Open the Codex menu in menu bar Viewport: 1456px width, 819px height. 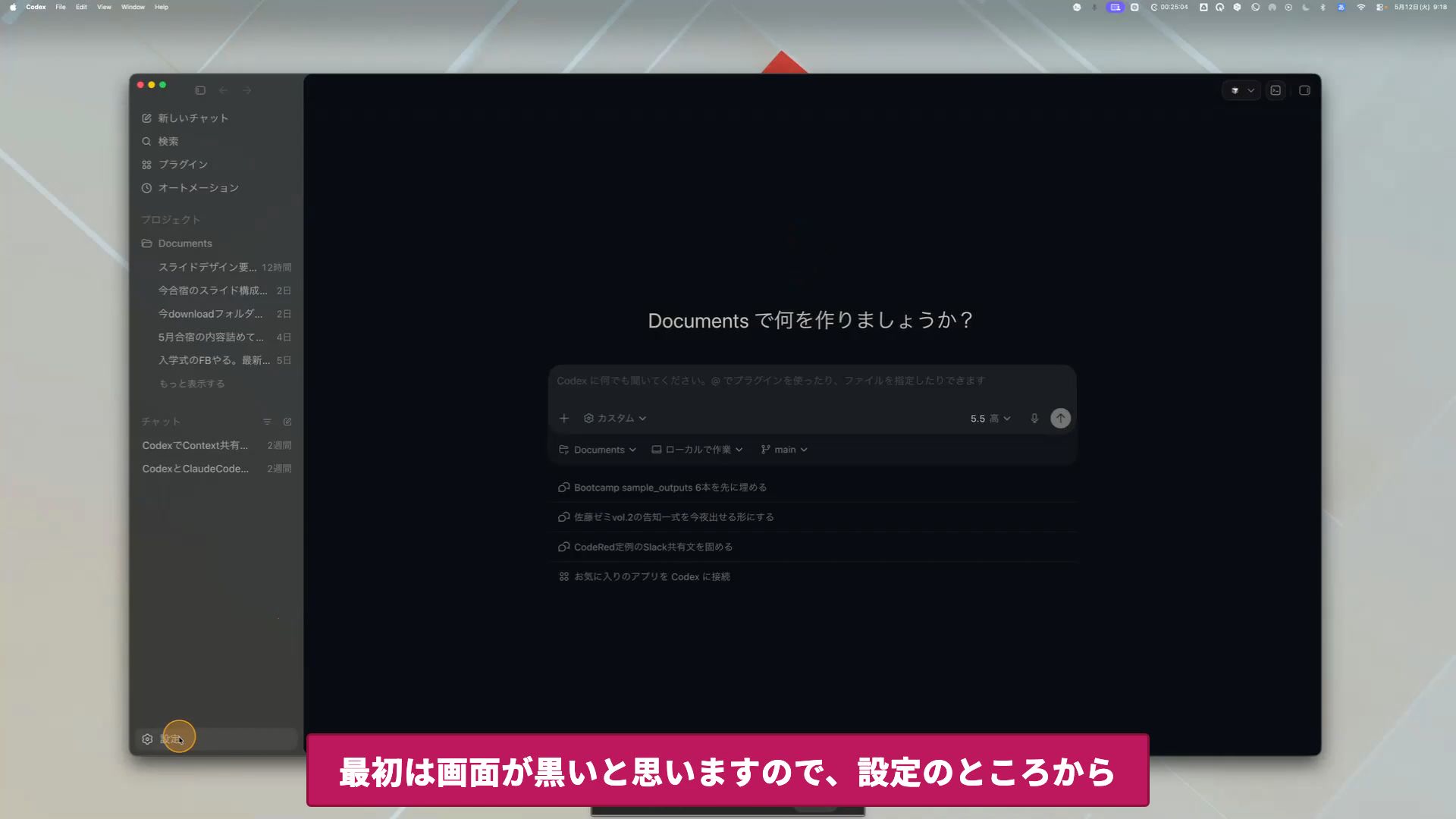tap(36, 7)
